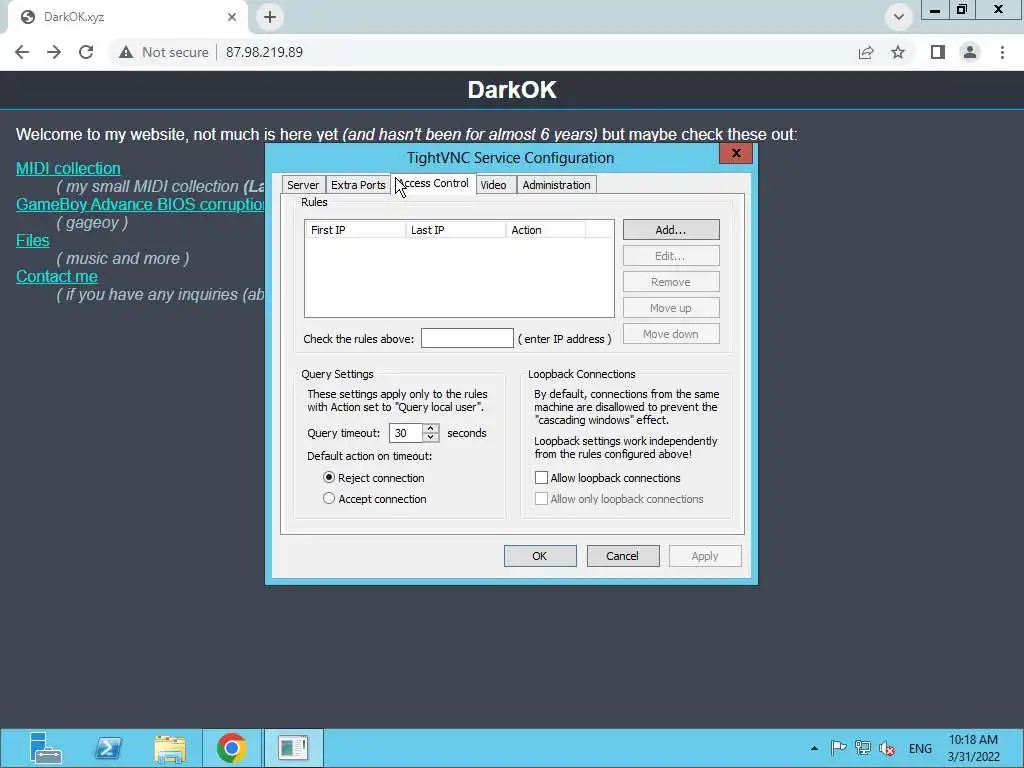Open Server Manager from taskbar
Viewport: 1024px width, 768px height.
point(45,748)
